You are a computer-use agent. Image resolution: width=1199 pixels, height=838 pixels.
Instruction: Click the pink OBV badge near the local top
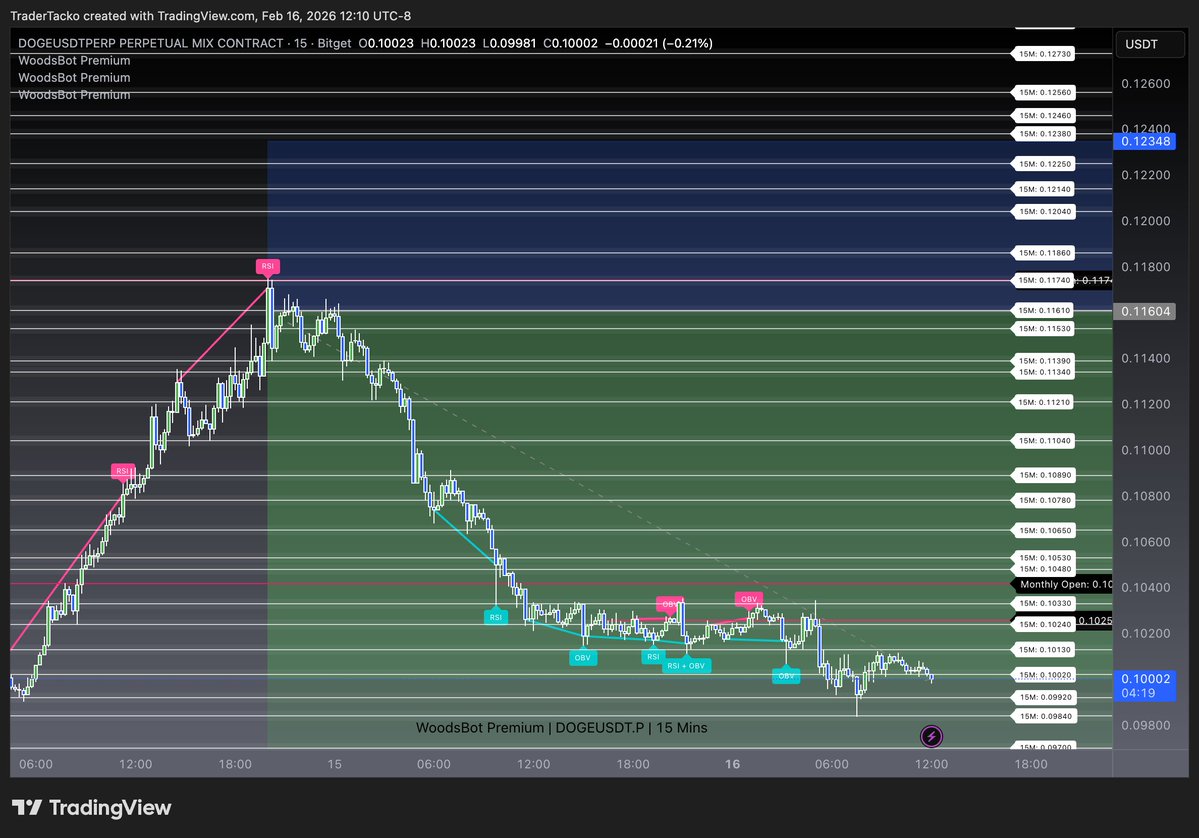coord(748,598)
